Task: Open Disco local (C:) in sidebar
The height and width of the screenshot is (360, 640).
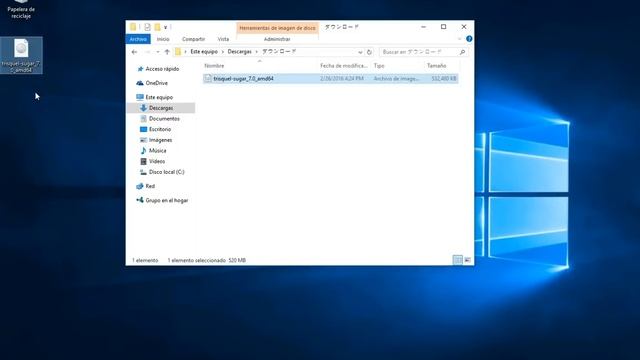Action: click(167, 172)
